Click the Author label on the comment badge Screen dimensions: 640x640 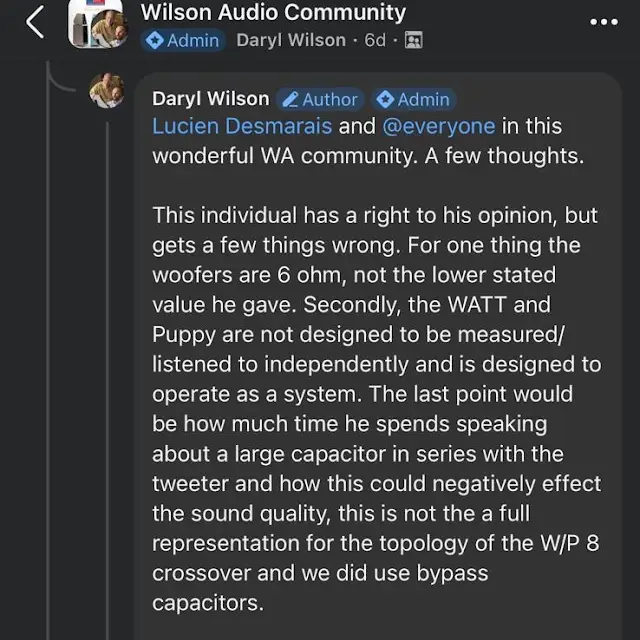pyautogui.click(x=330, y=99)
